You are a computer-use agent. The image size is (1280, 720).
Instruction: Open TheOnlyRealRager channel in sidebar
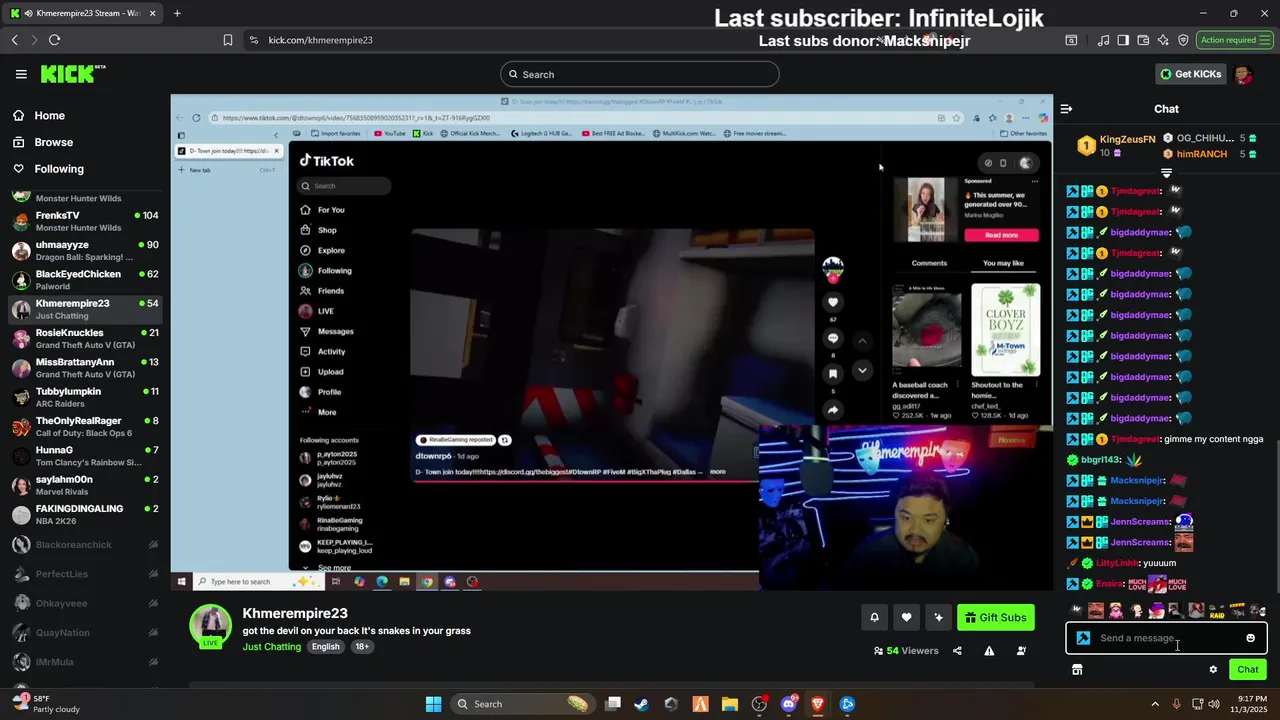tap(85, 426)
